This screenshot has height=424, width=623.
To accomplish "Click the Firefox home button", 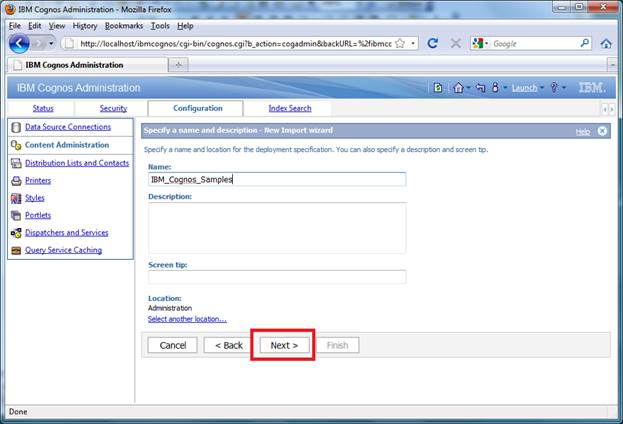I will pos(606,43).
